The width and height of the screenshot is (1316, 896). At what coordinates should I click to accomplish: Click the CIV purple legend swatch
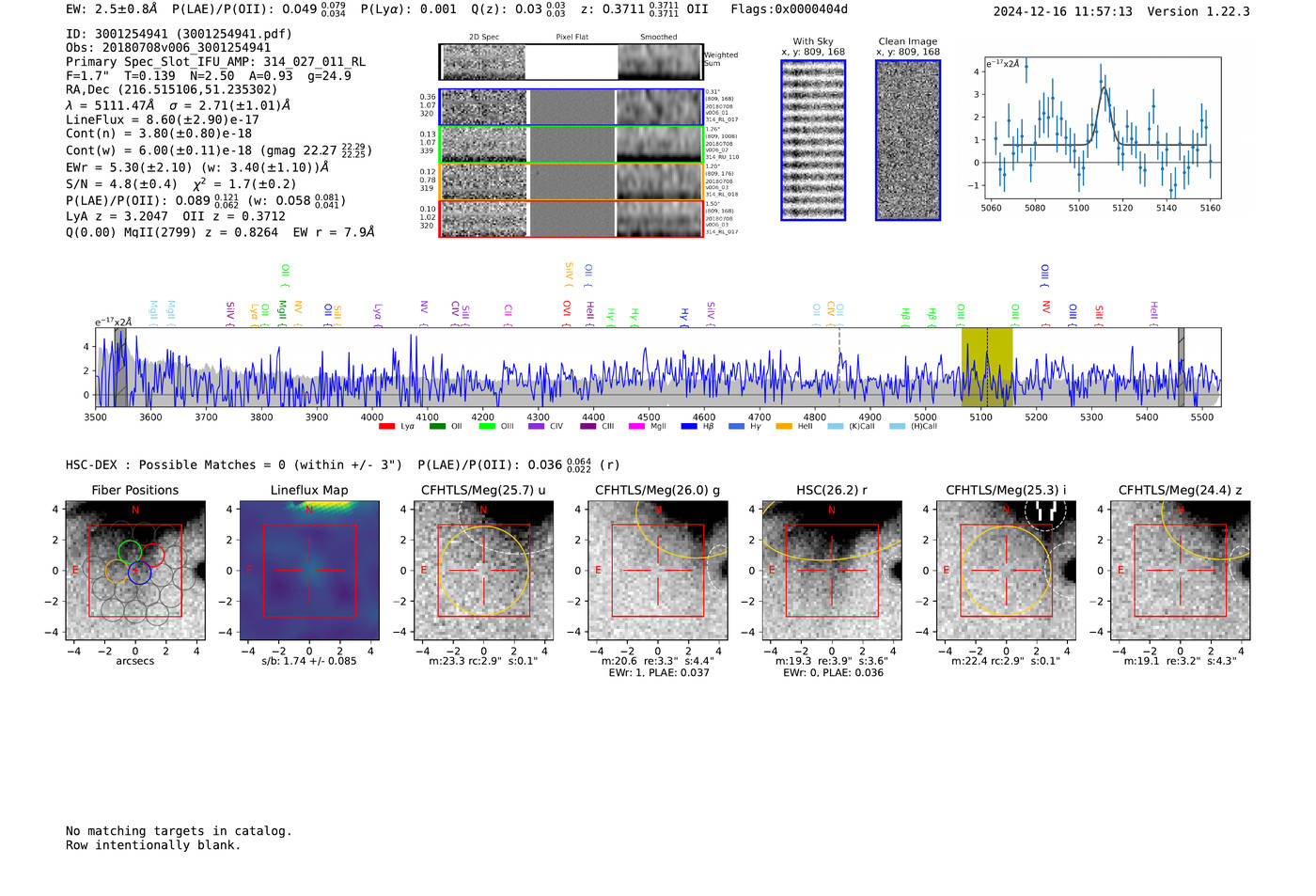click(537, 426)
